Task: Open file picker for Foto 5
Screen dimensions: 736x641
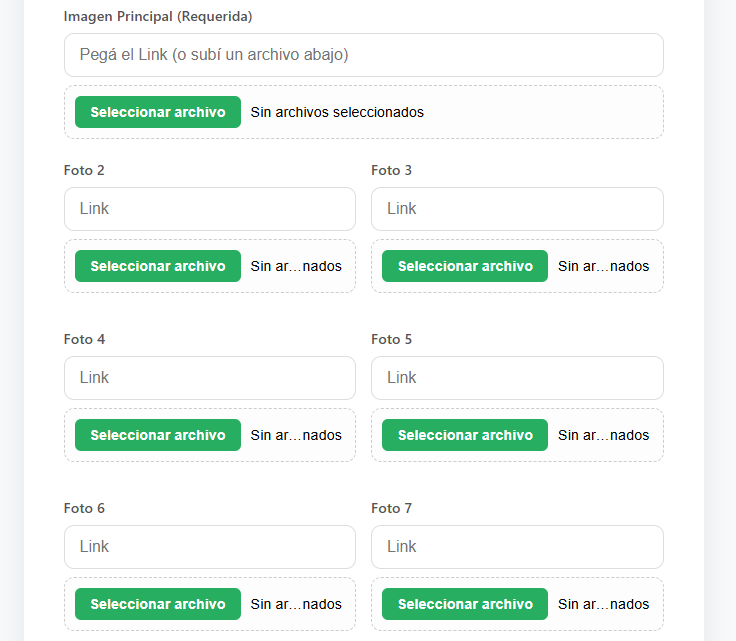Action: [465, 435]
